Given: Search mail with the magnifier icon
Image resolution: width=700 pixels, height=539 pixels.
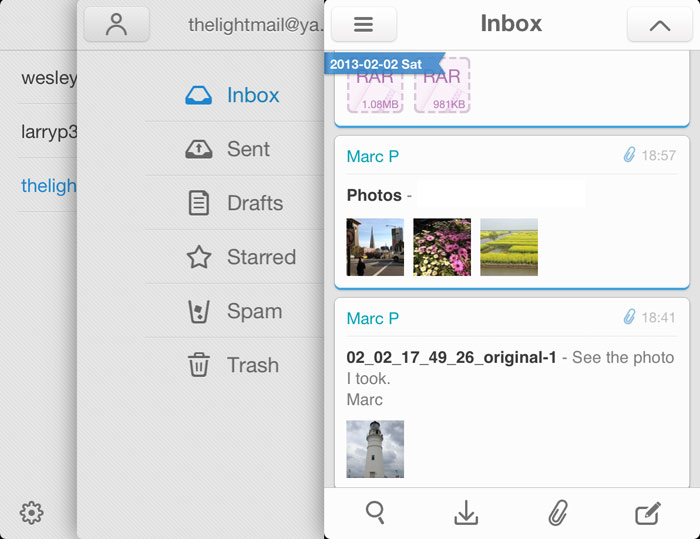Looking at the screenshot, I should (x=375, y=512).
